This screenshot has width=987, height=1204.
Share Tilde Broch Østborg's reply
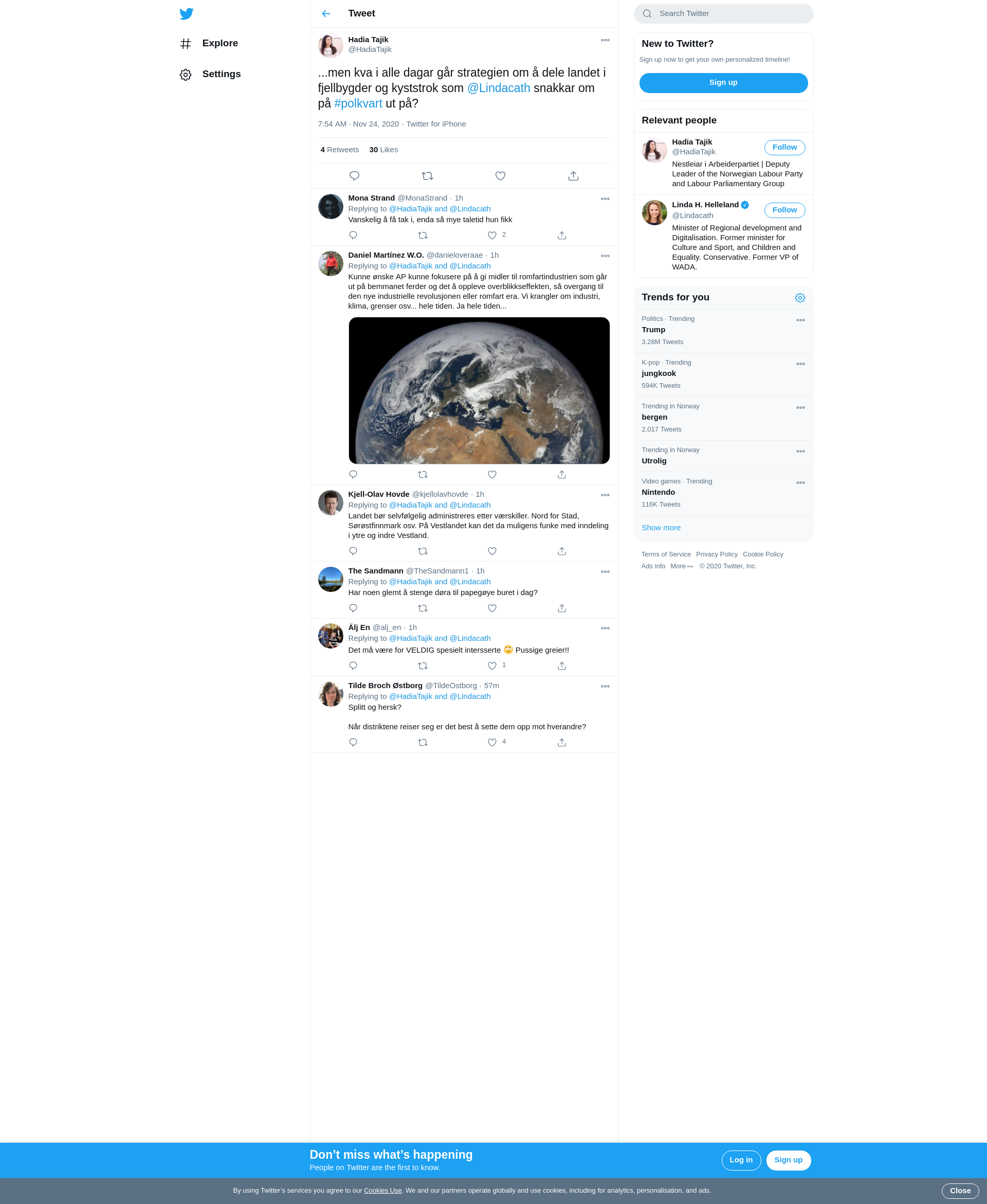[x=562, y=742]
